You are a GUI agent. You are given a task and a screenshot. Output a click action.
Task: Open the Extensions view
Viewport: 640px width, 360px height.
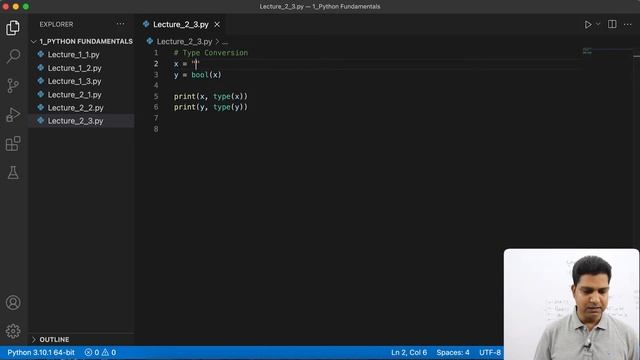click(x=13, y=144)
